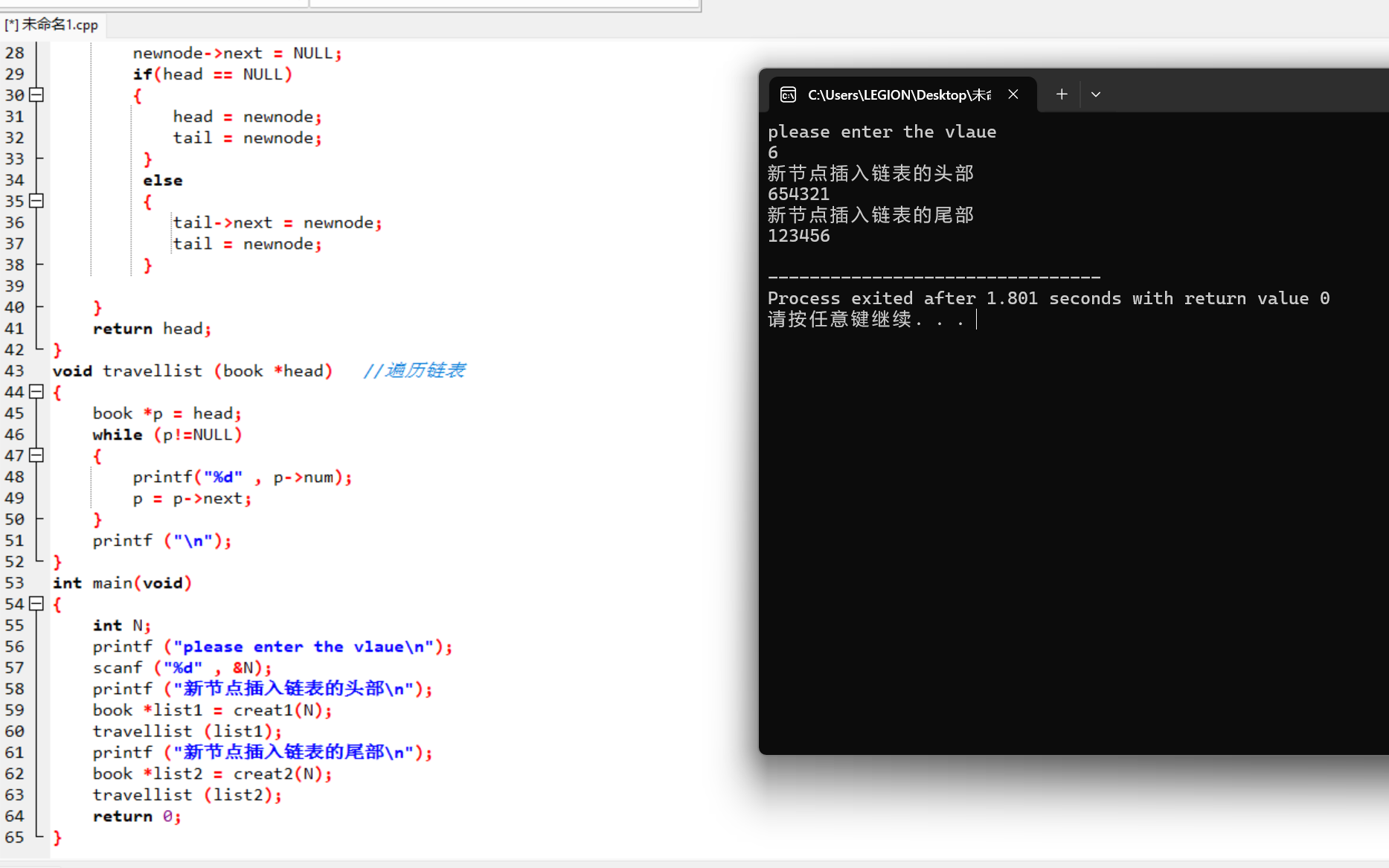
Task: Click 'newnode->next = NULL;' line
Action: [x=237, y=54]
